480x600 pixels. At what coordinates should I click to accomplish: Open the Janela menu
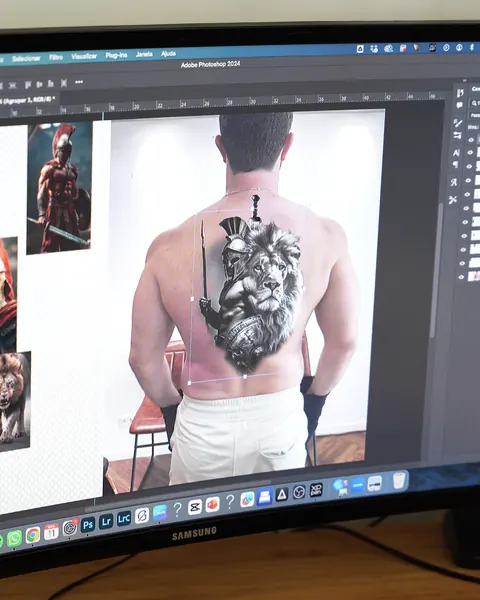click(x=144, y=54)
